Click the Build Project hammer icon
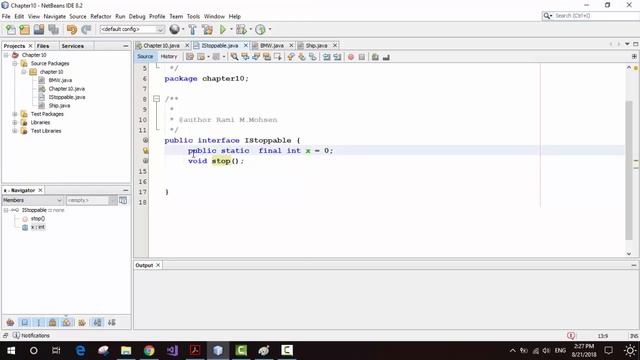 coord(193,29)
